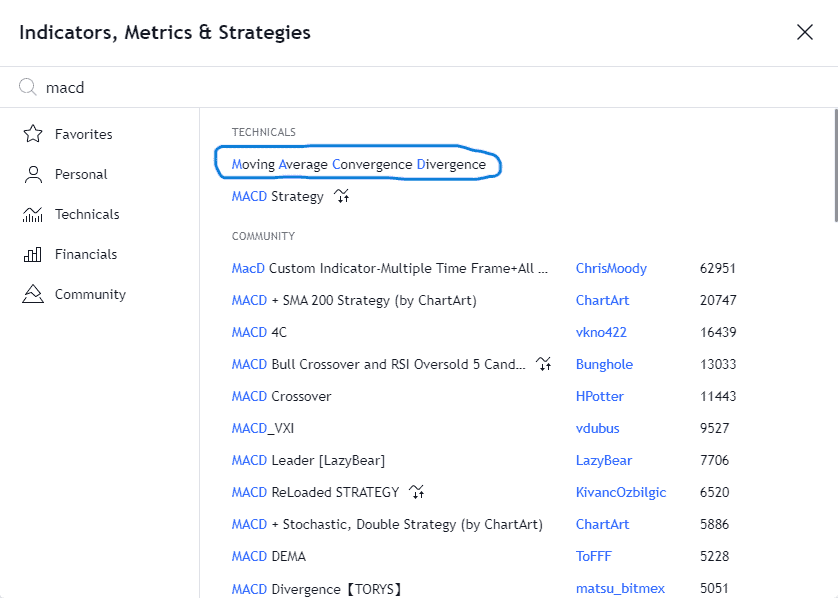This screenshot has height=598, width=838.
Task: Click the Personal user icon
Action: [33, 174]
